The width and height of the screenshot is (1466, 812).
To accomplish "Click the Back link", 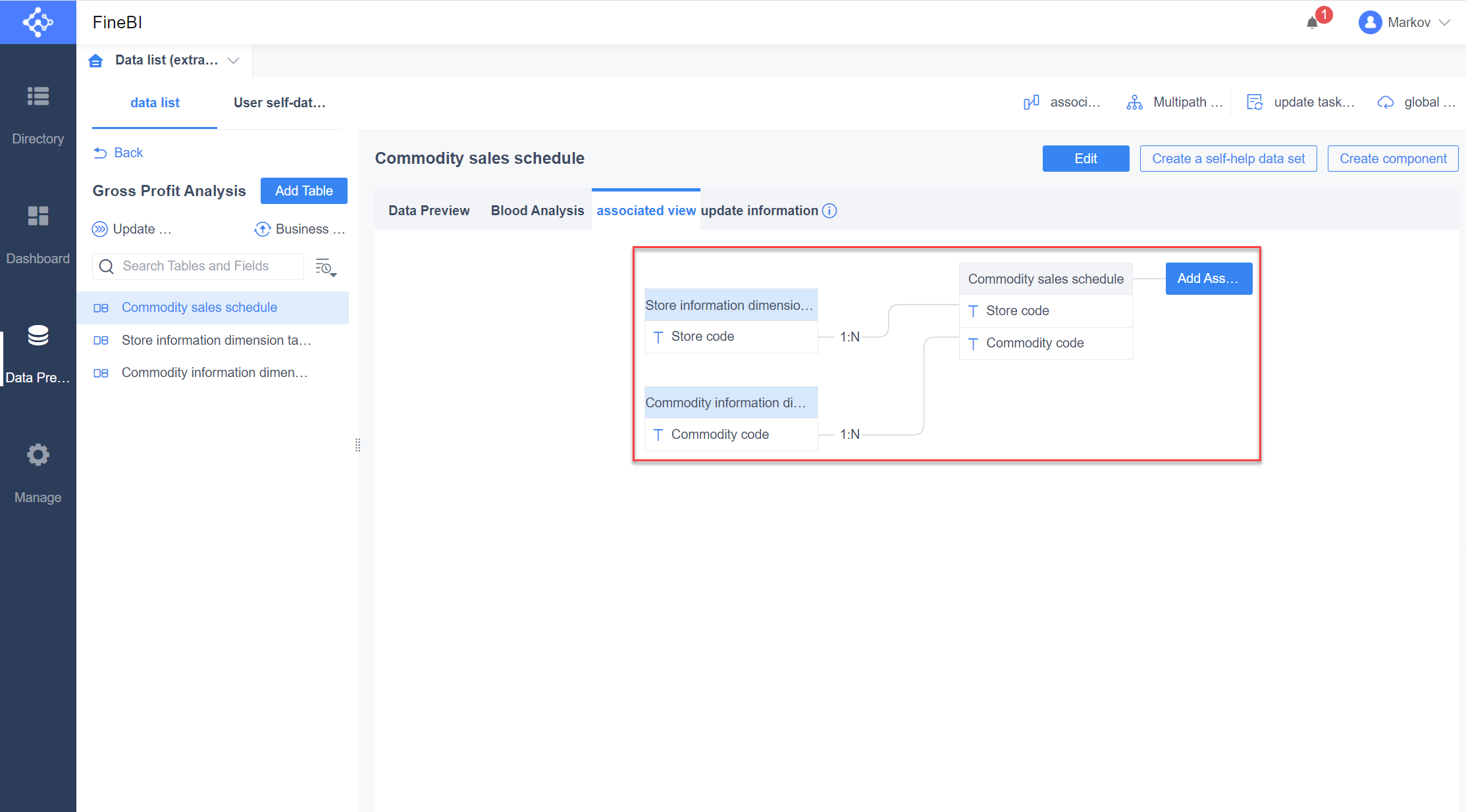I will point(118,153).
